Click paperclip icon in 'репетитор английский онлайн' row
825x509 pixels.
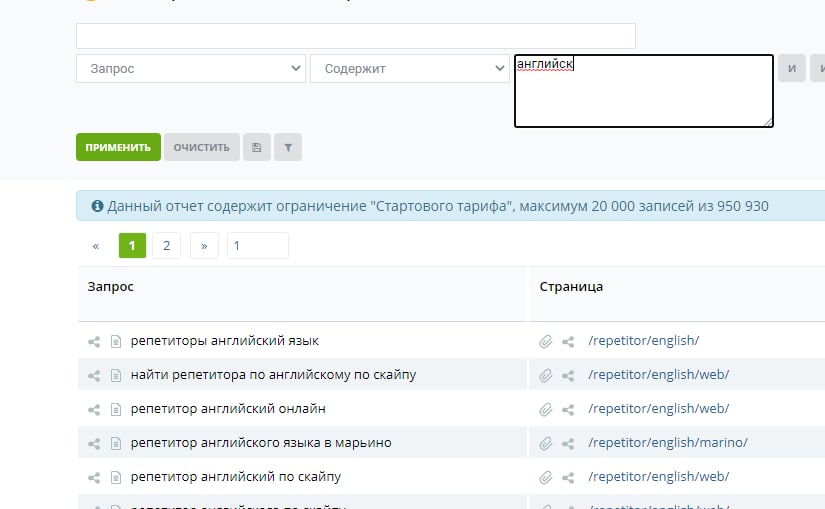[x=546, y=410]
